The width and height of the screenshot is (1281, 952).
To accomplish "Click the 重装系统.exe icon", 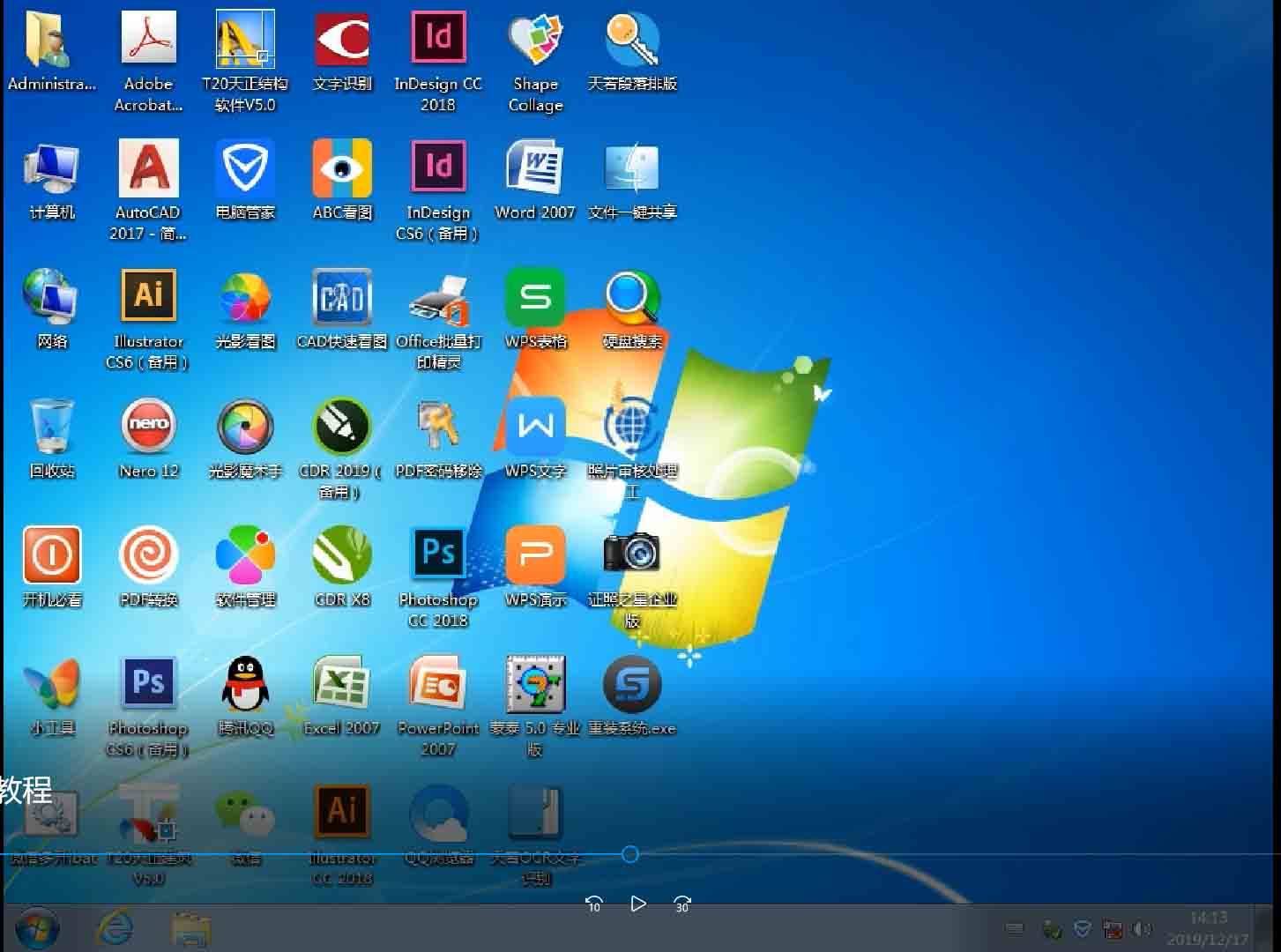I will point(632,684).
